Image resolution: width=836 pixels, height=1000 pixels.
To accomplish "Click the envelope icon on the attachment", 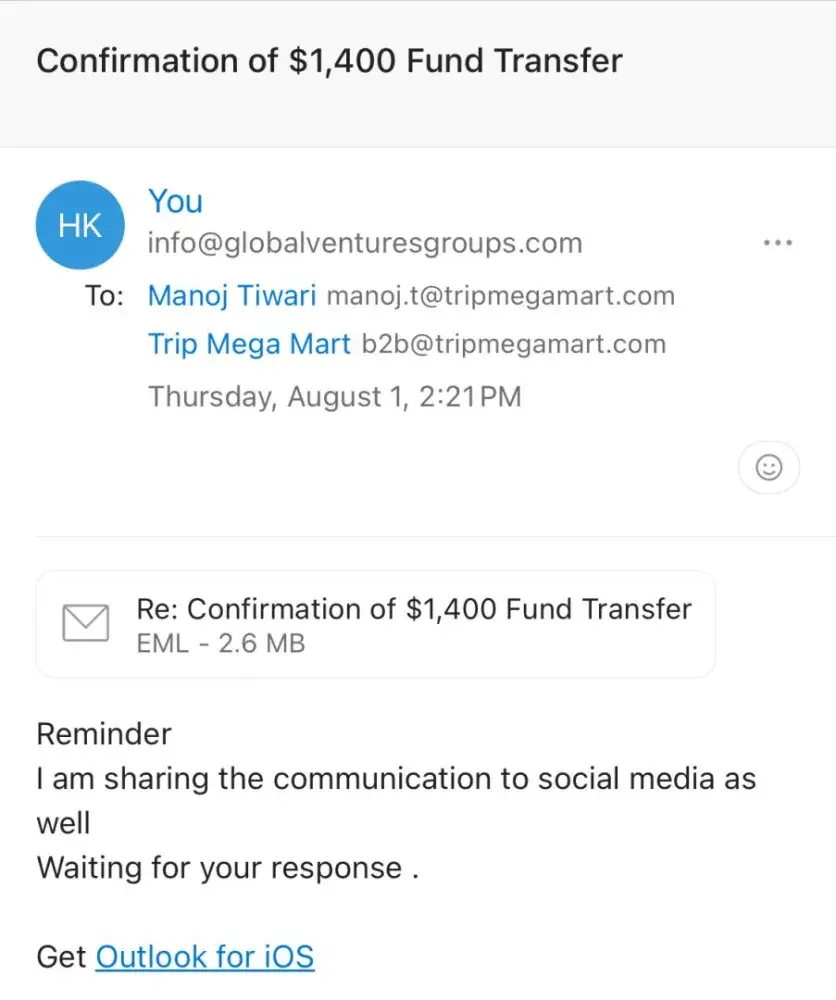I will pyautogui.click(x=85, y=624).
